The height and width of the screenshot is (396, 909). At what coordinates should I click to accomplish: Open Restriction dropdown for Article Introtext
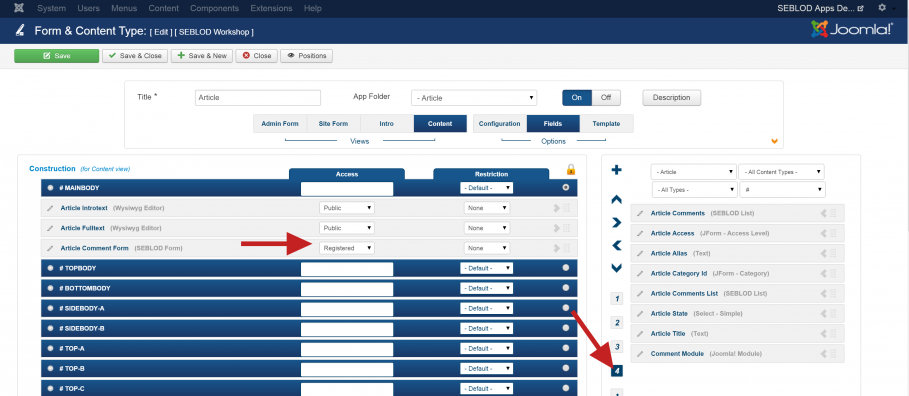click(x=487, y=208)
